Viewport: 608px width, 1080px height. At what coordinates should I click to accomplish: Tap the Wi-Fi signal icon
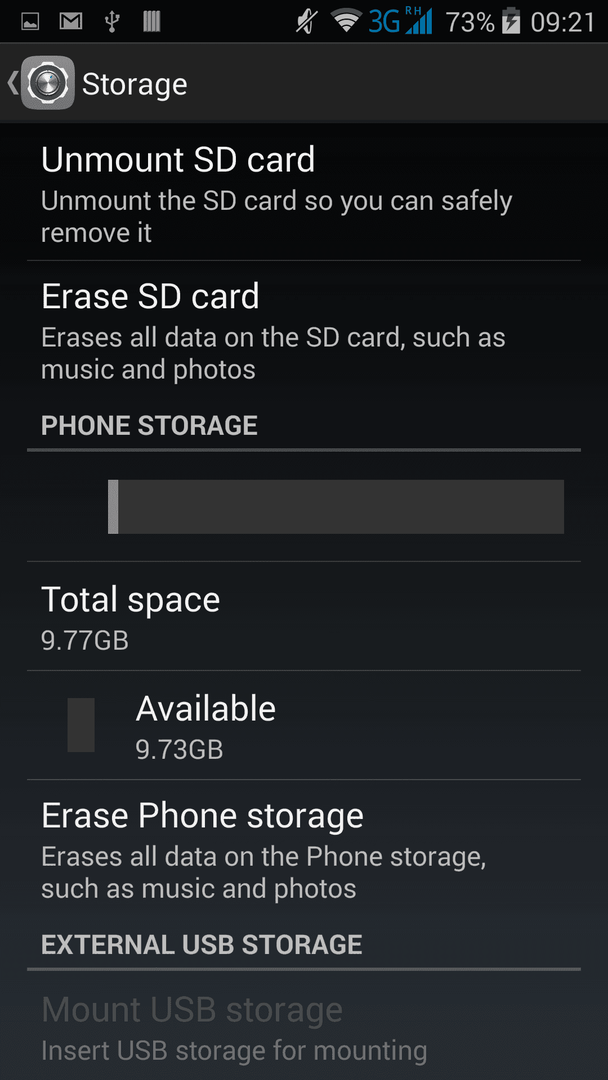[346, 22]
